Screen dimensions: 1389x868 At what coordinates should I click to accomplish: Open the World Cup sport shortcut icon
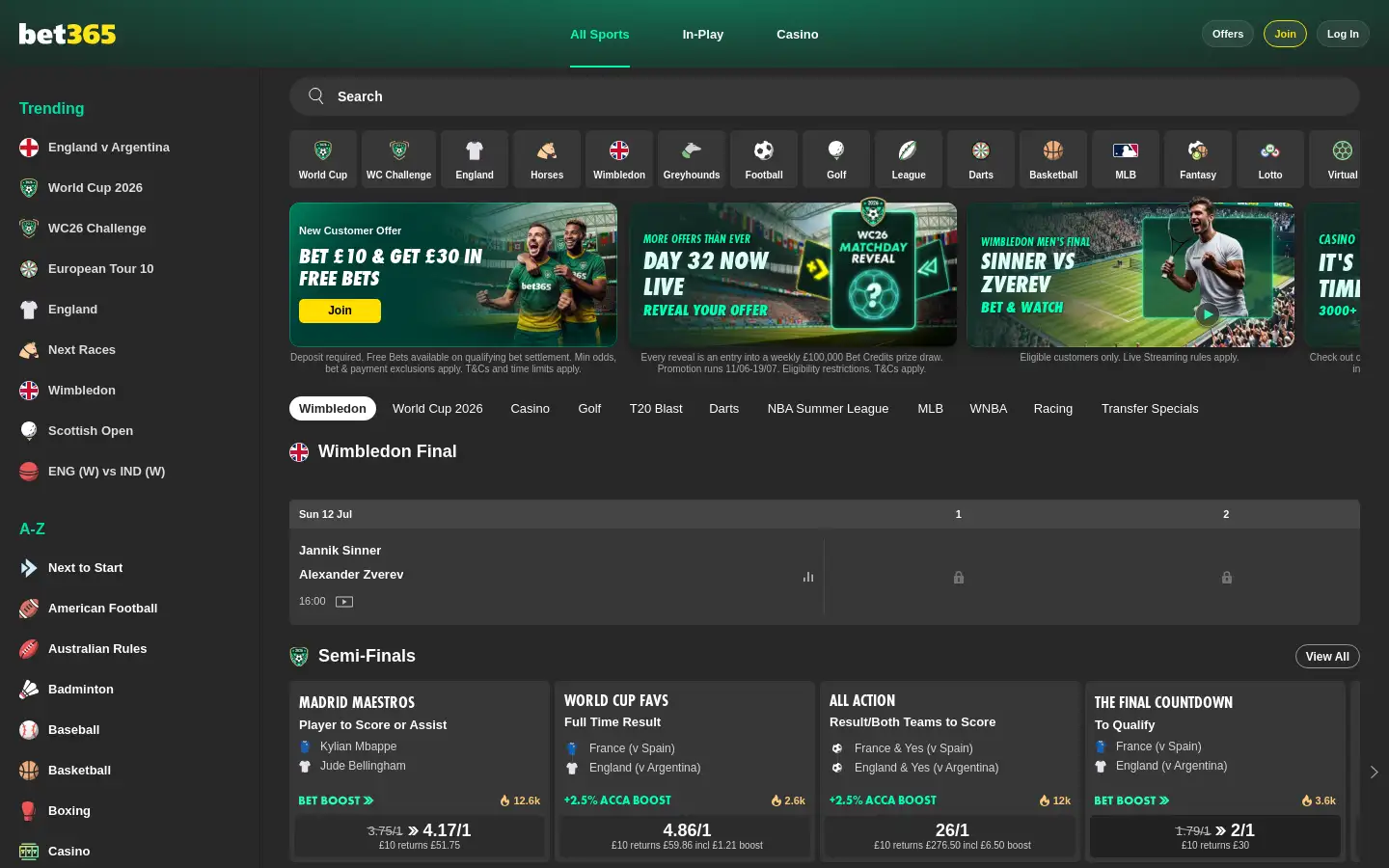(322, 159)
